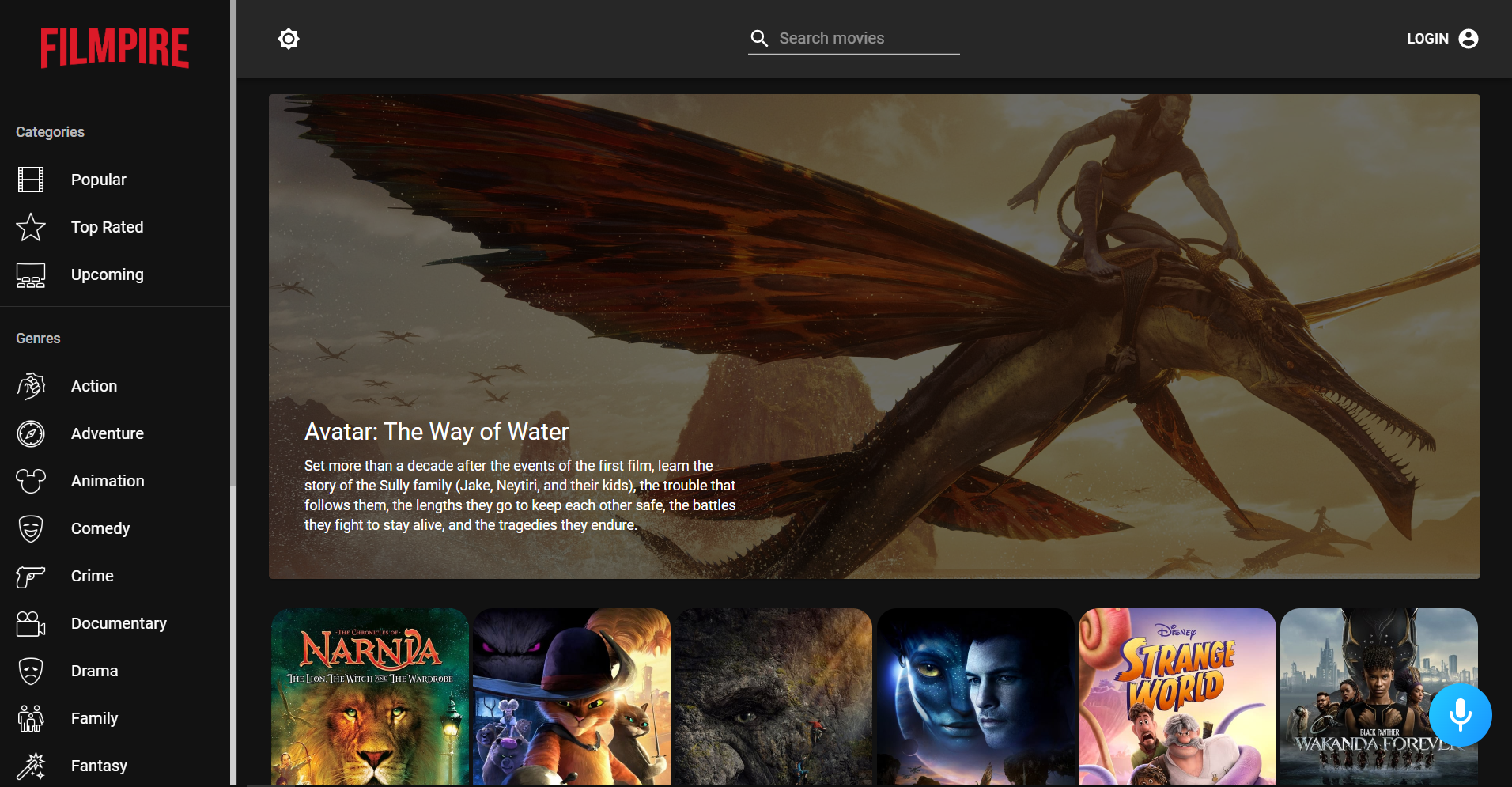Image resolution: width=1512 pixels, height=787 pixels.
Task: Open the Puss in Boots movie poster
Action: [x=572, y=697]
